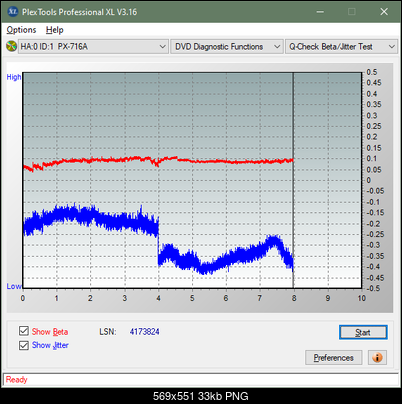The image size is (402, 404).
Task: Click the -0.5 value on the Beta axis
Action: pos(373,288)
